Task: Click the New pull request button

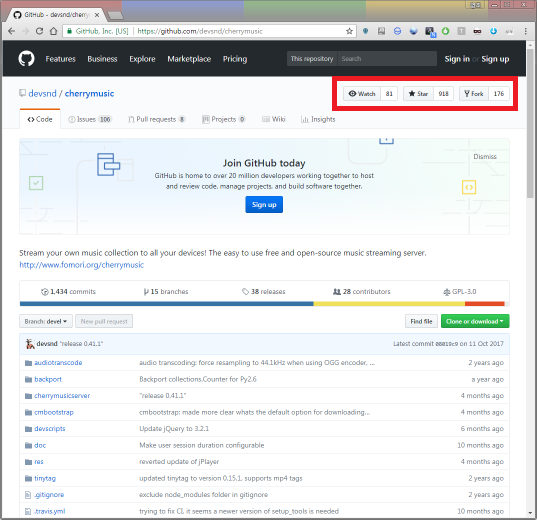Action: coord(104,321)
